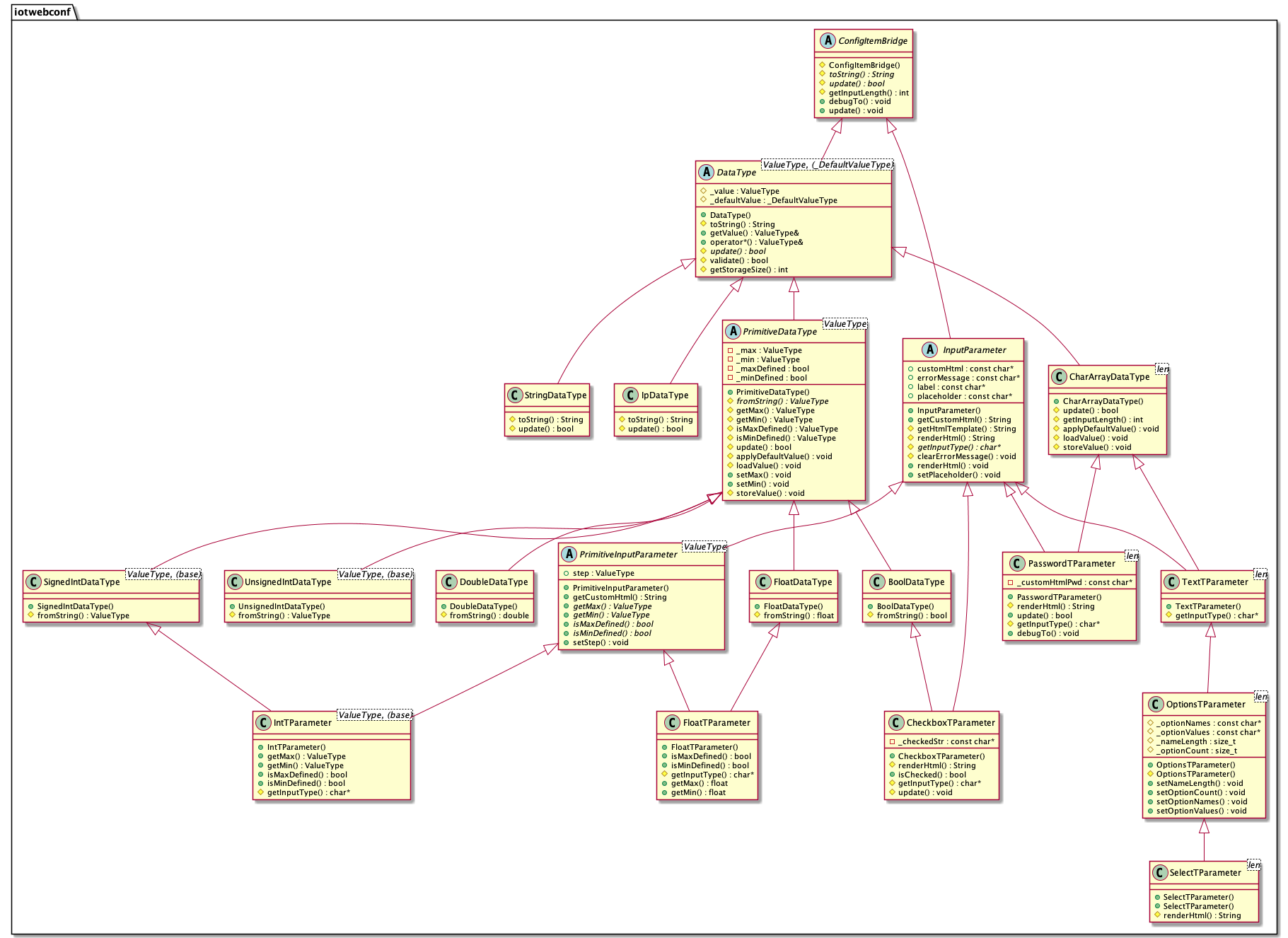Click the 'ValueType, (_DefaultValueType)' template box

tap(828, 164)
